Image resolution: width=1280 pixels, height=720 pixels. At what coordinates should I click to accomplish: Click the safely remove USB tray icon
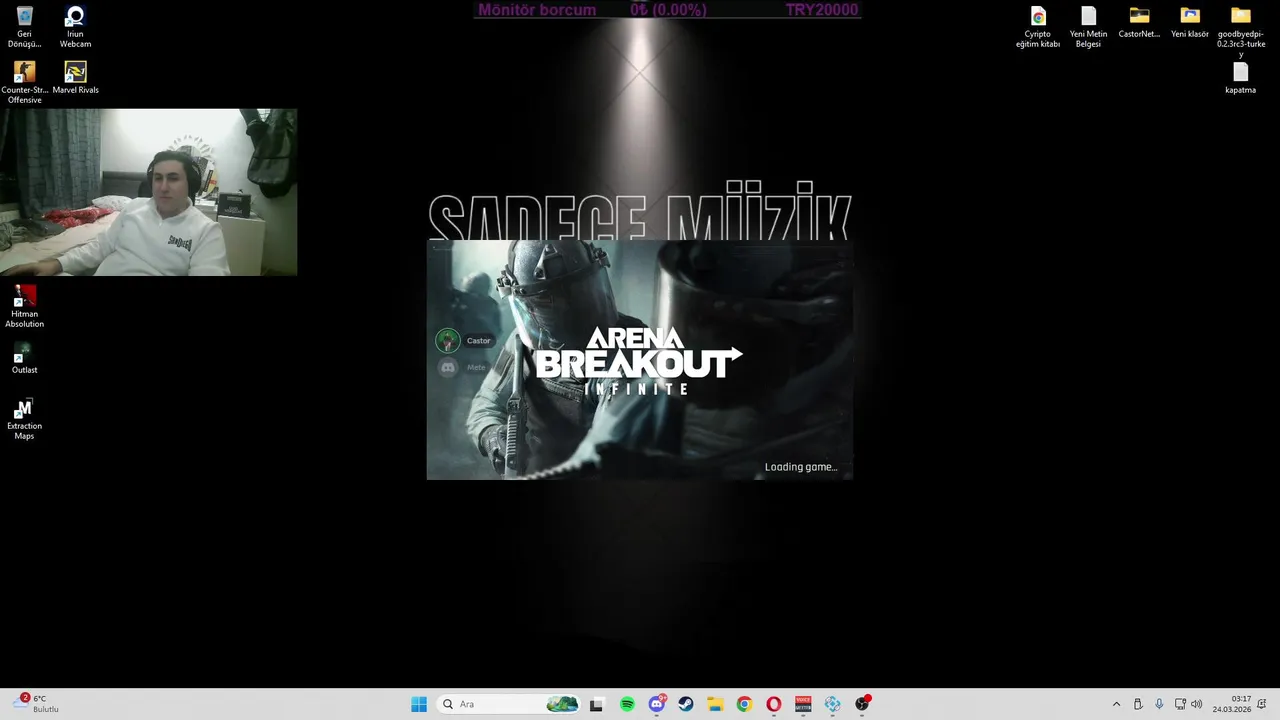click(1138, 704)
